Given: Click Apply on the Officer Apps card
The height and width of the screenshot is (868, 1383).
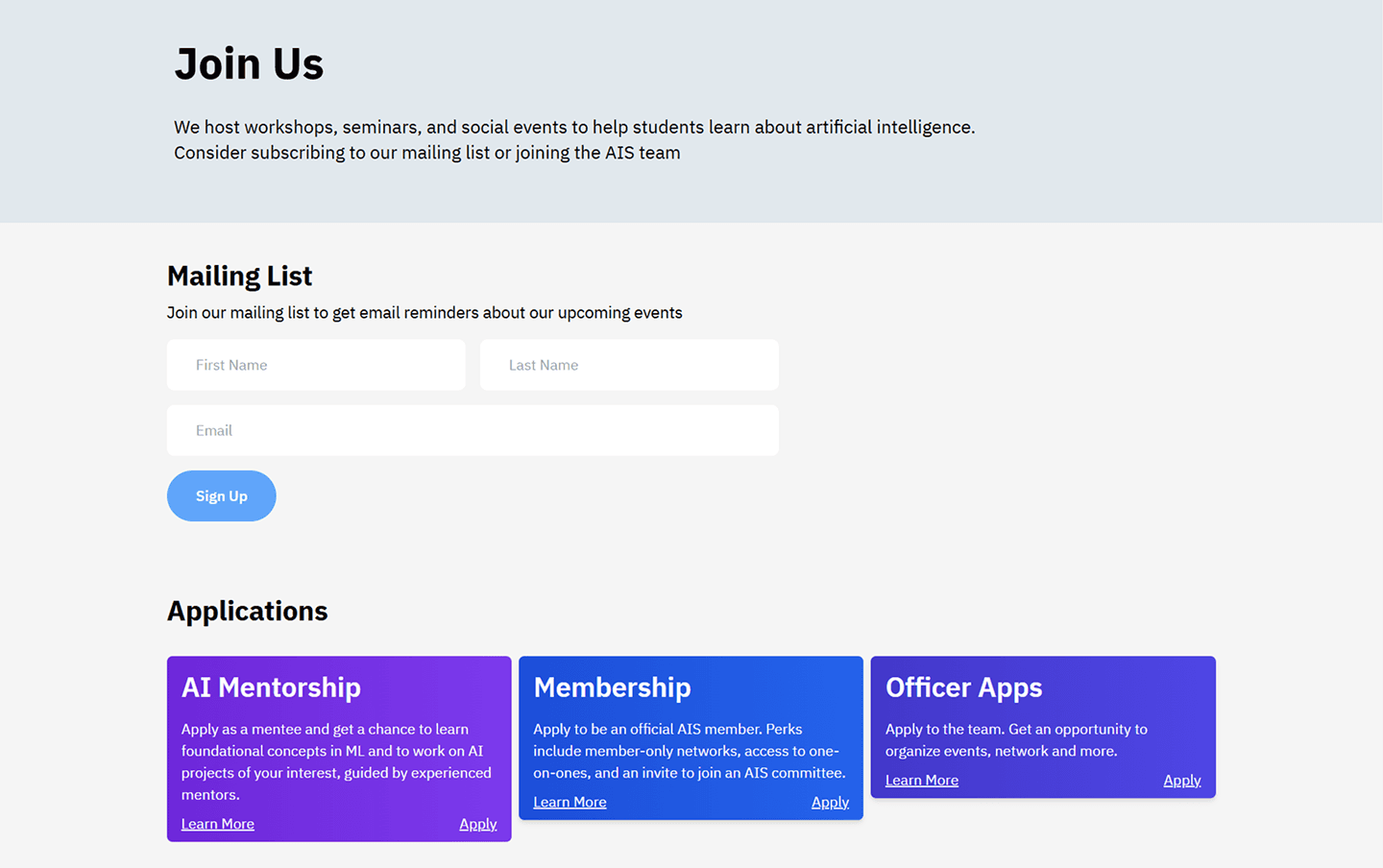Looking at the screenshot, I should pos(1182,780).
